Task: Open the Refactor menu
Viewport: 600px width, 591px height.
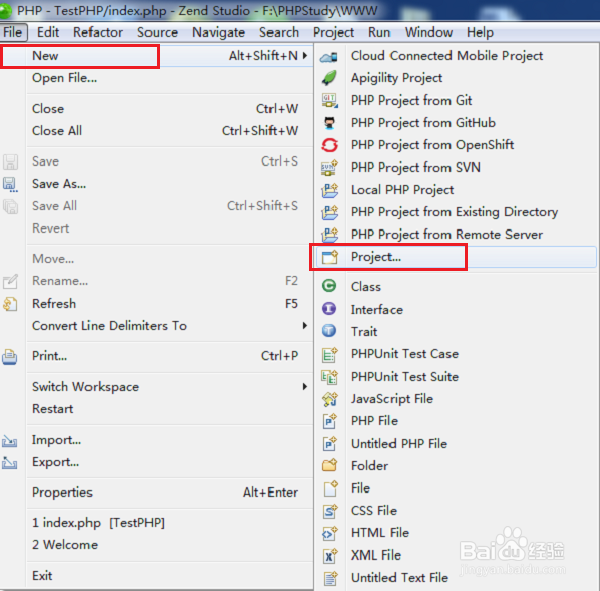Action: click(x=98, y=32)
